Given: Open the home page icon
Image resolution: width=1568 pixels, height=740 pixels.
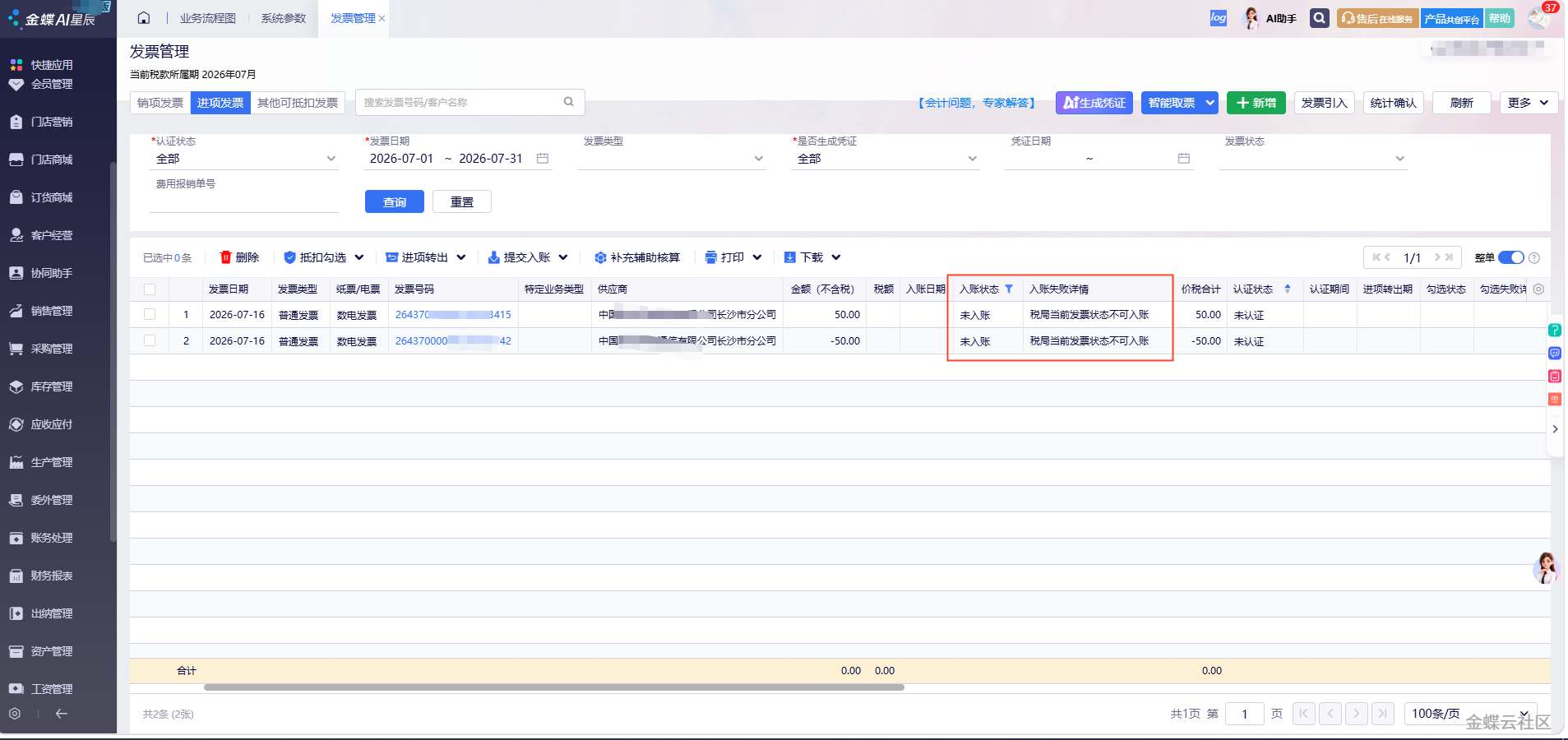Looking at the screenshot, I should click(x=144, y=18).
